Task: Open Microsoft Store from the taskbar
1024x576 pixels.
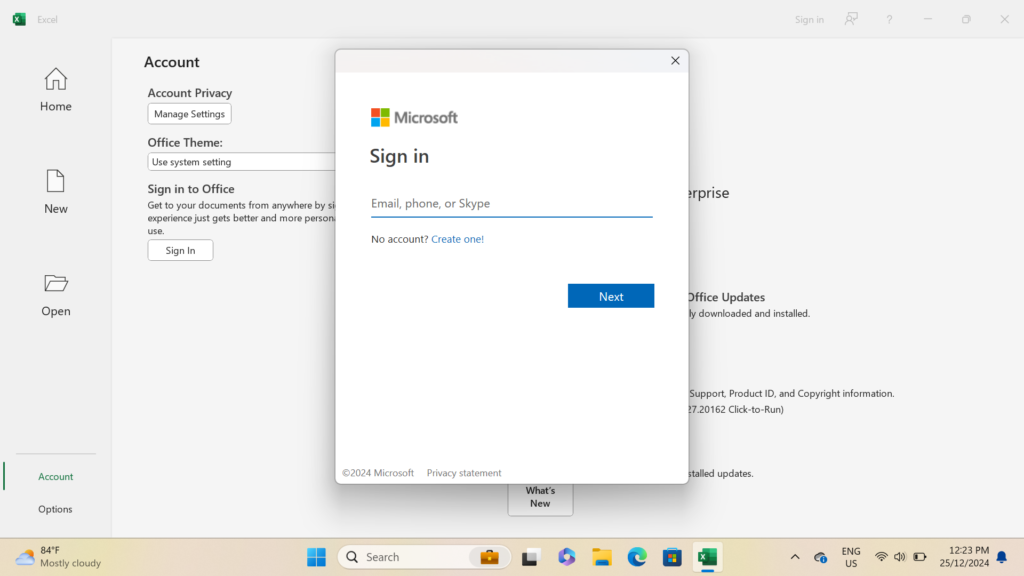Action: [x=672, y=557]
